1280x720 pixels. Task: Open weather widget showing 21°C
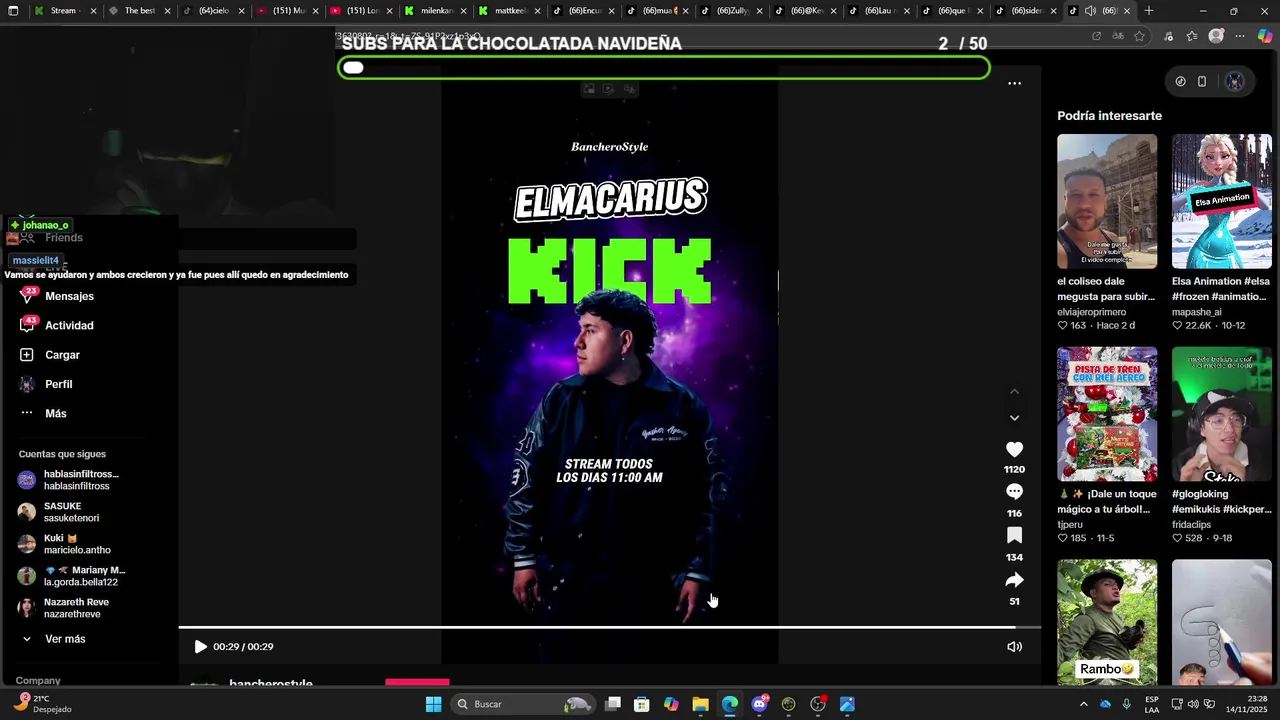(x=42, y=704)
